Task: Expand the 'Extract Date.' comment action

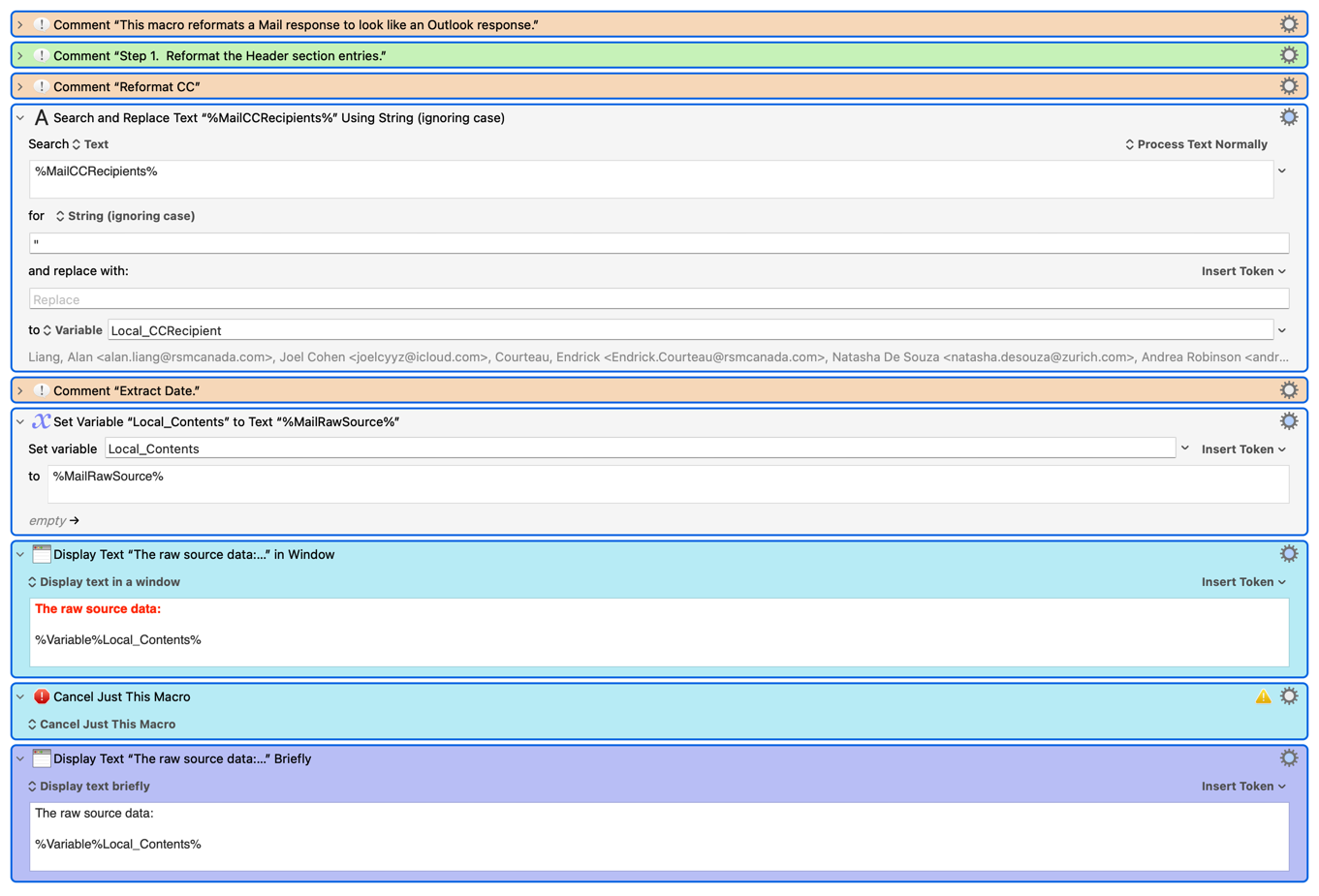Action: click(x=20, y=390)
